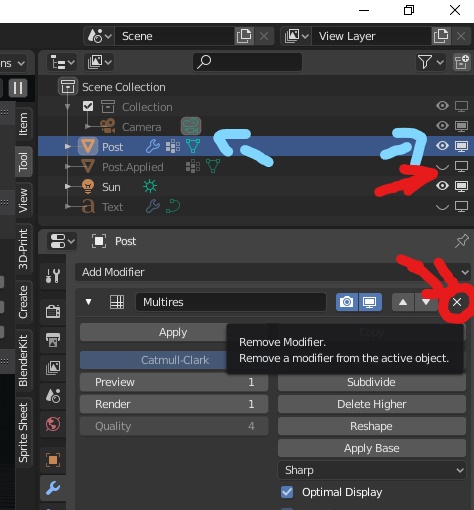The height and width of the screenshot is (510, 474).
Task: Expand the Post object tree
Action: (x=68, y=146)
